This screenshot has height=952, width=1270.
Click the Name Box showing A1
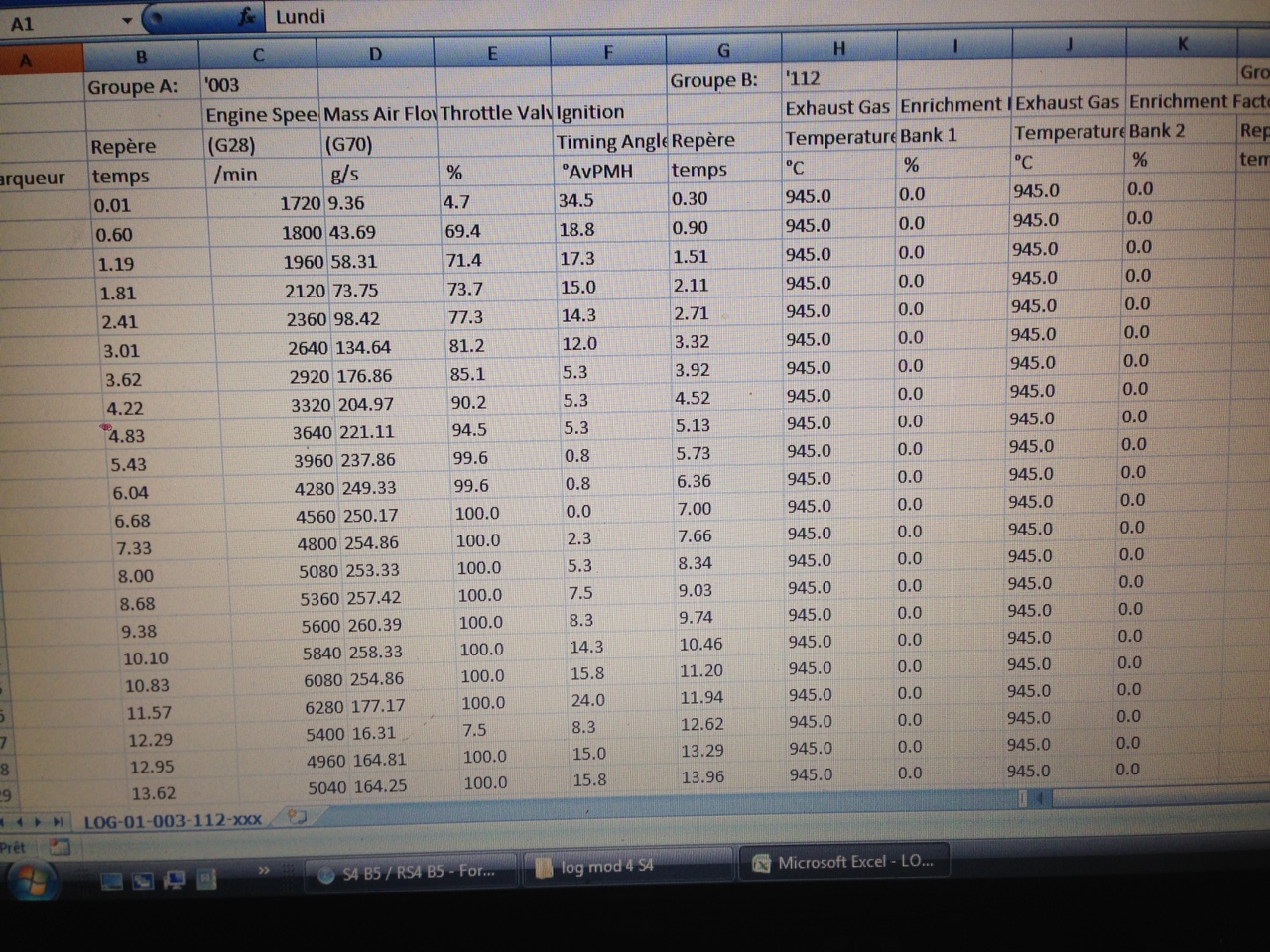[x=60, y=23]
